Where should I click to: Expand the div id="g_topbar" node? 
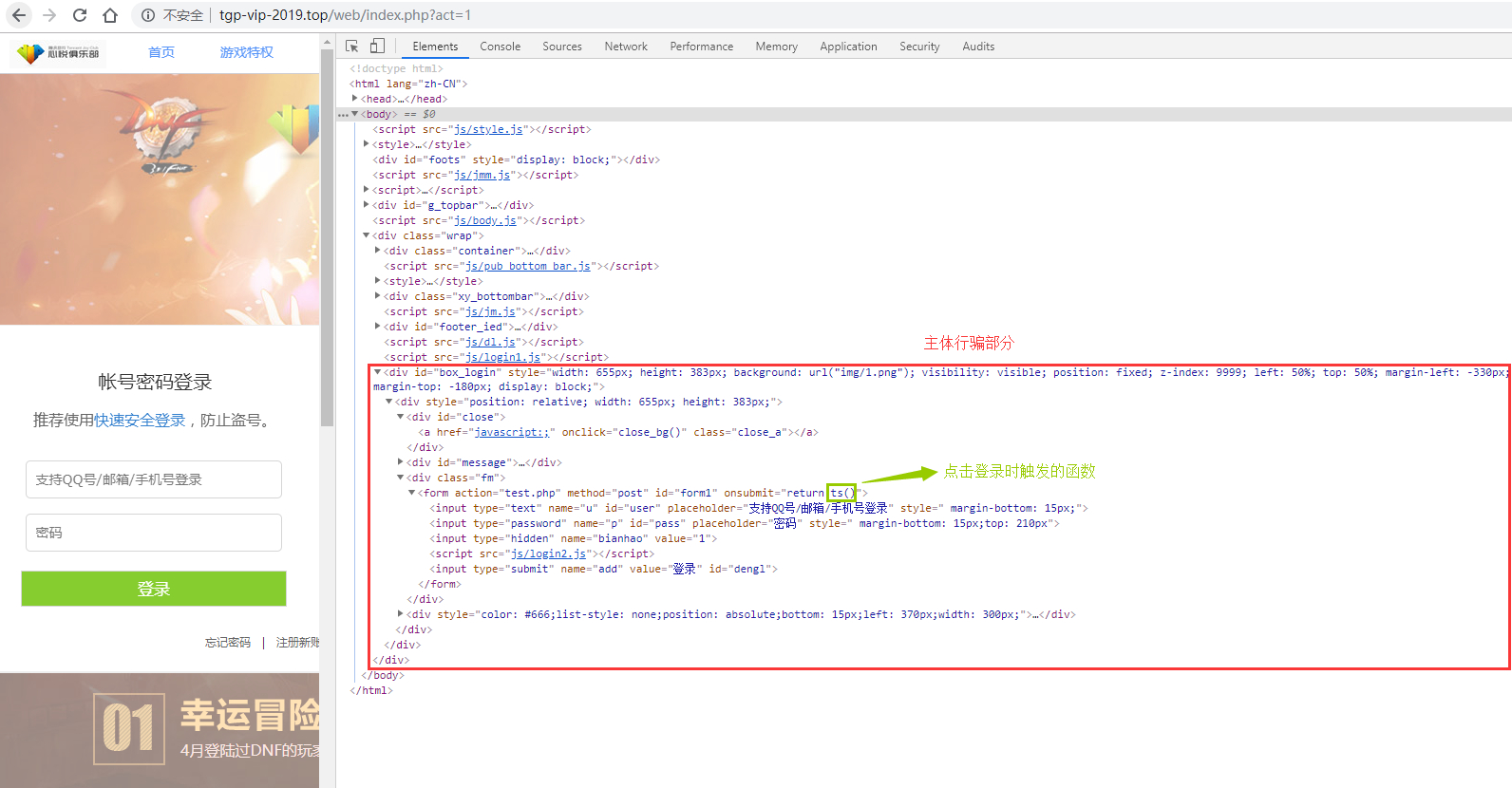point(367,205)
